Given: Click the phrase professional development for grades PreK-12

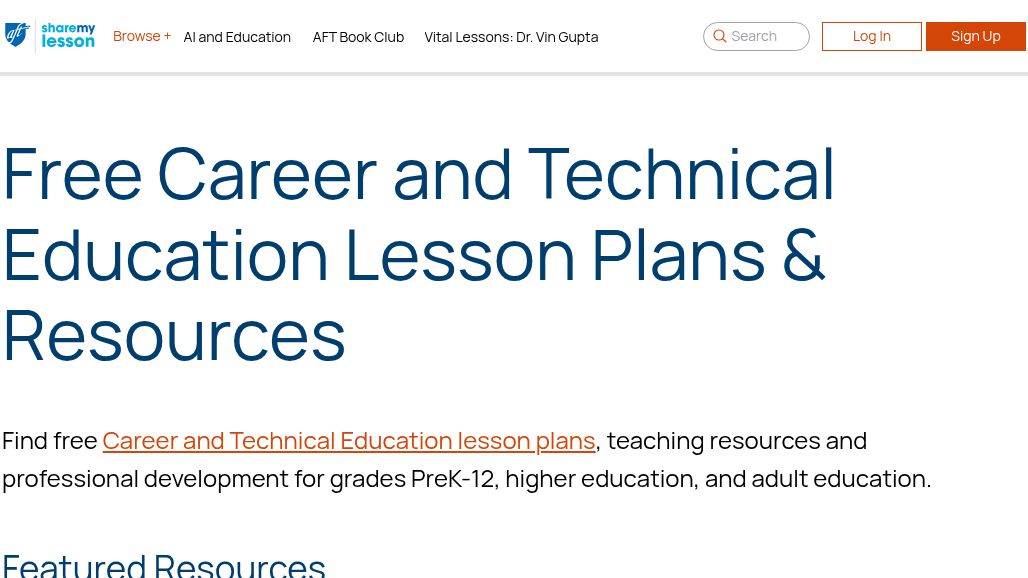Looking at the screenshot, I should (x=250, y=479).
